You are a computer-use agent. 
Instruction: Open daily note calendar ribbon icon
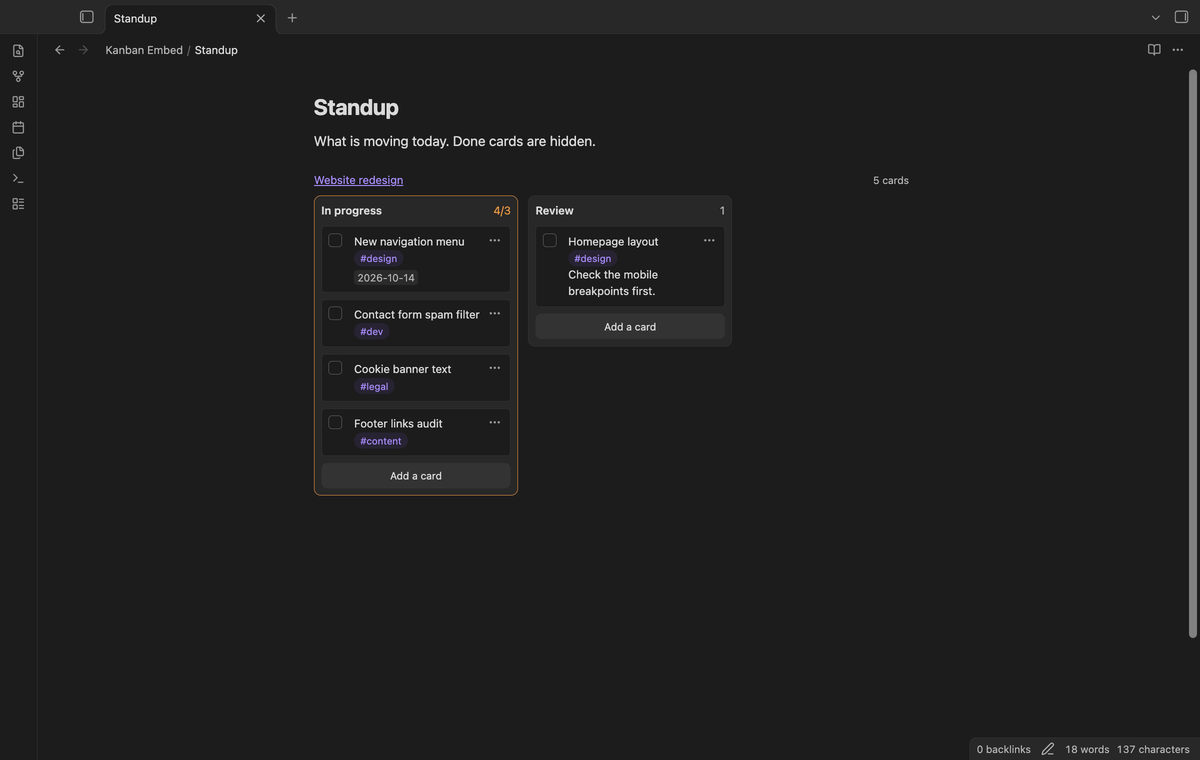[18, 127]
